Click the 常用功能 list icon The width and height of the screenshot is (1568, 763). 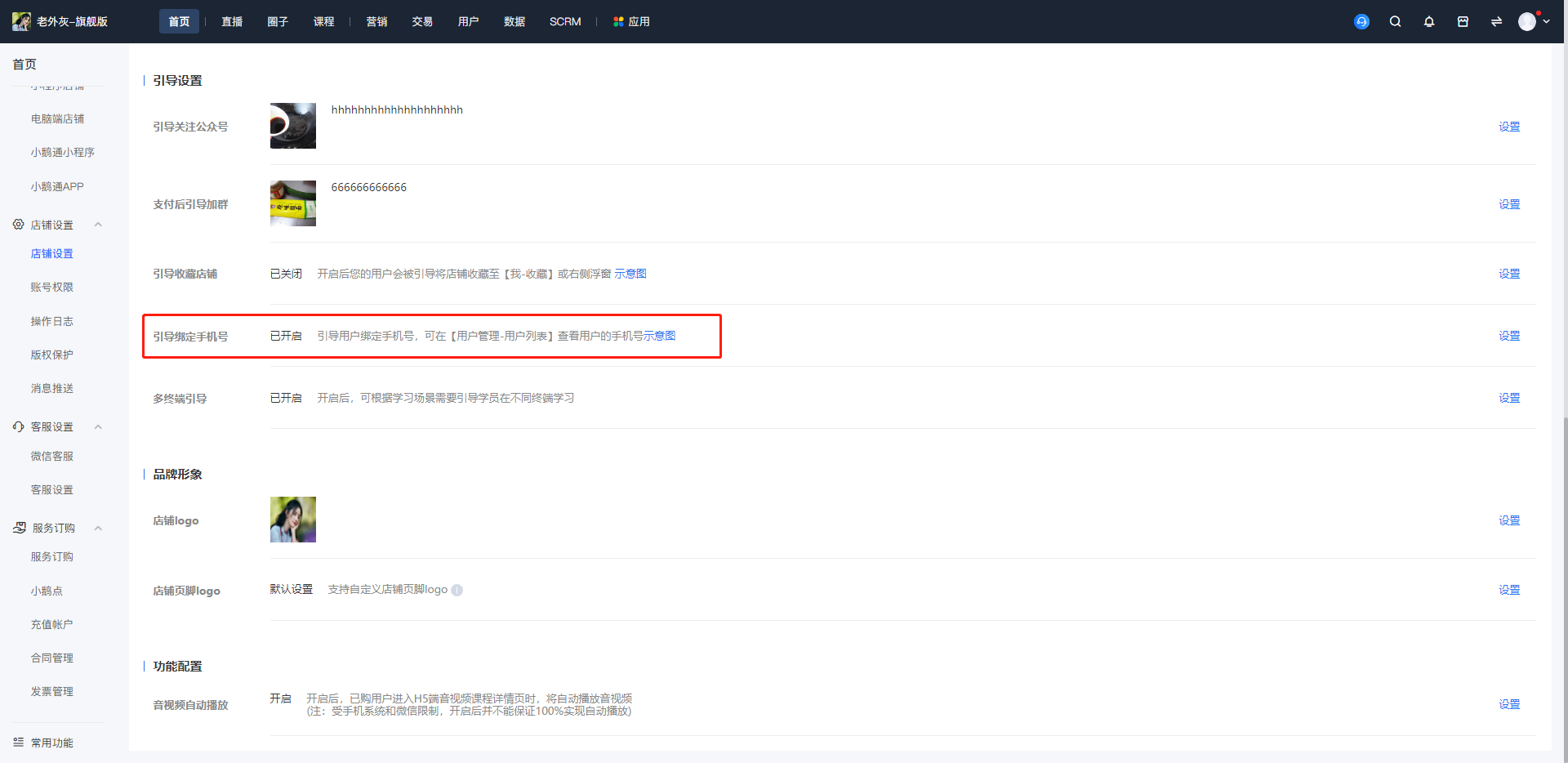pyautogui.click(x=18, y=743)
